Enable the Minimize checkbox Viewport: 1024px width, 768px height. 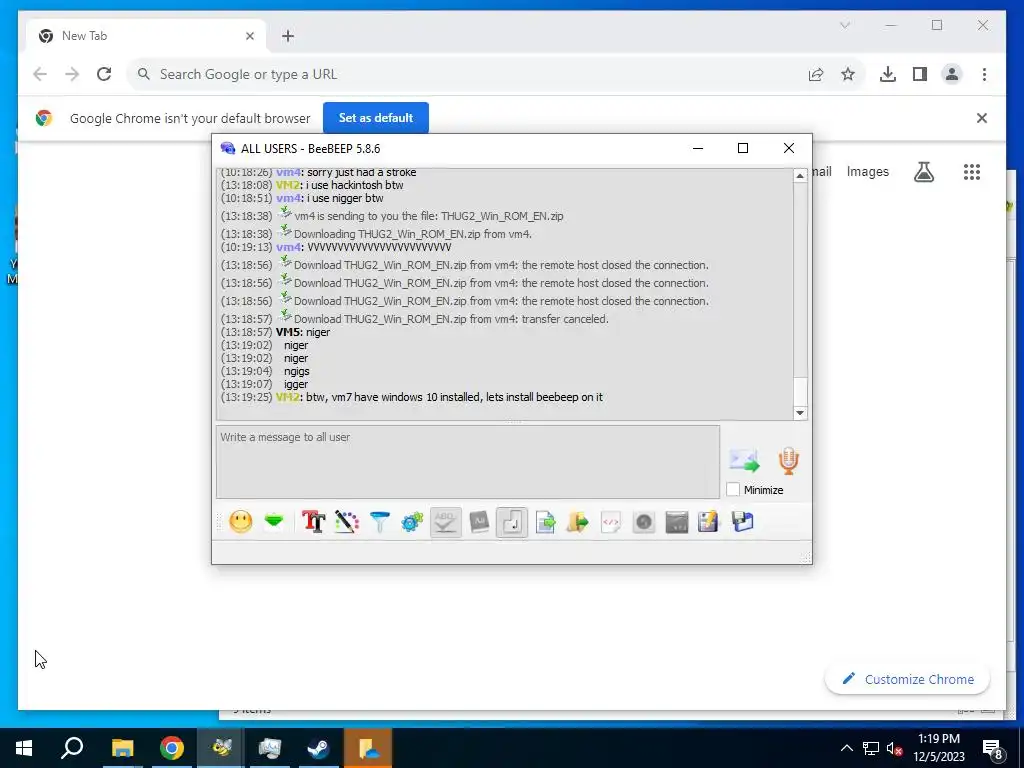pyautogui.click(x=733, y=489)
